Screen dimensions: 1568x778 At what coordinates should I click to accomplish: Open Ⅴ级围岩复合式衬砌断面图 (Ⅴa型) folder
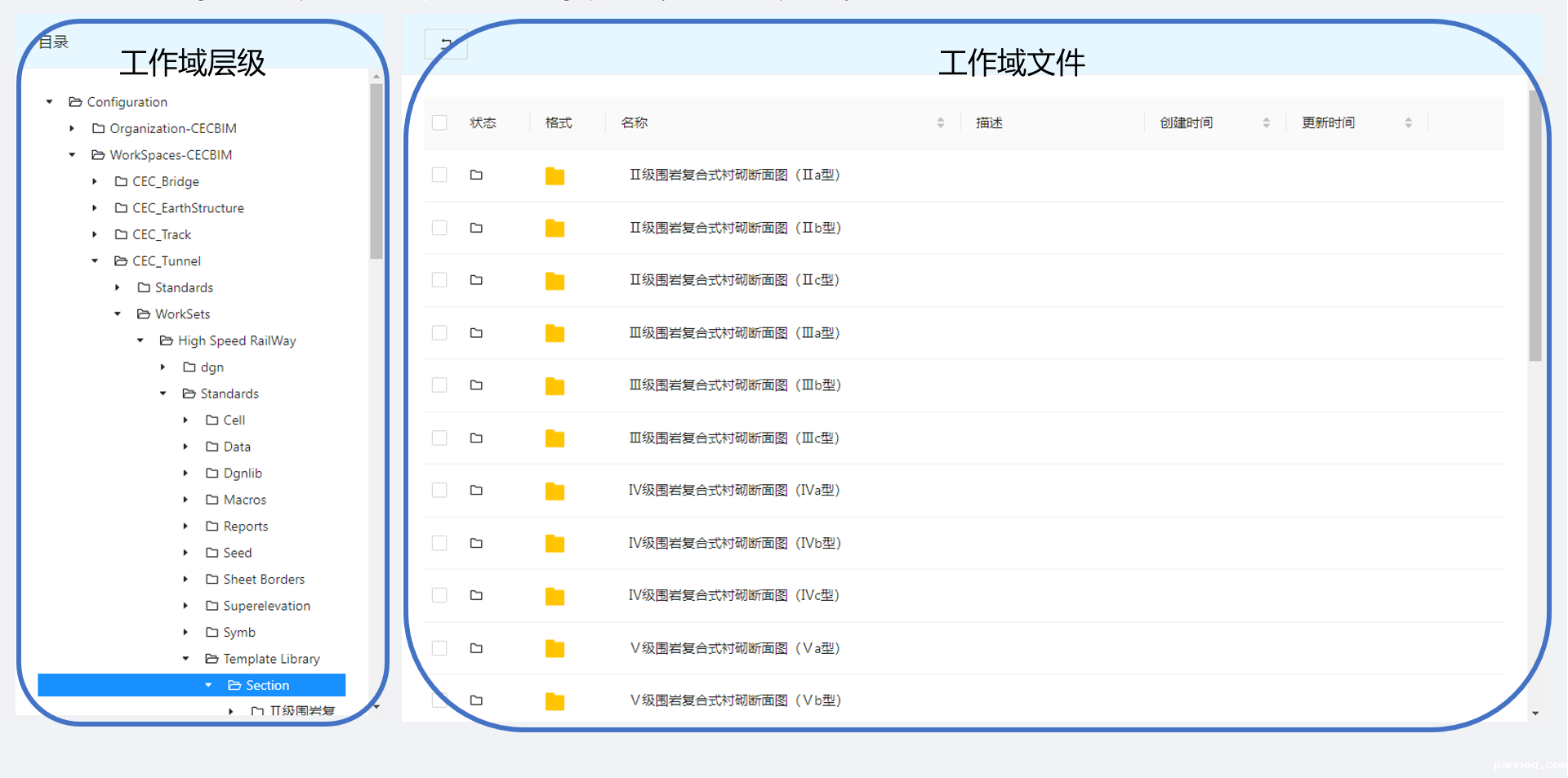(x=733, y=648)
